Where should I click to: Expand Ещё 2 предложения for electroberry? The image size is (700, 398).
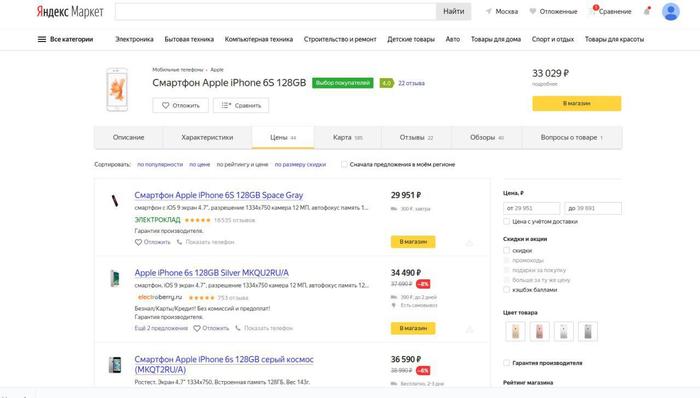[161, 328]
